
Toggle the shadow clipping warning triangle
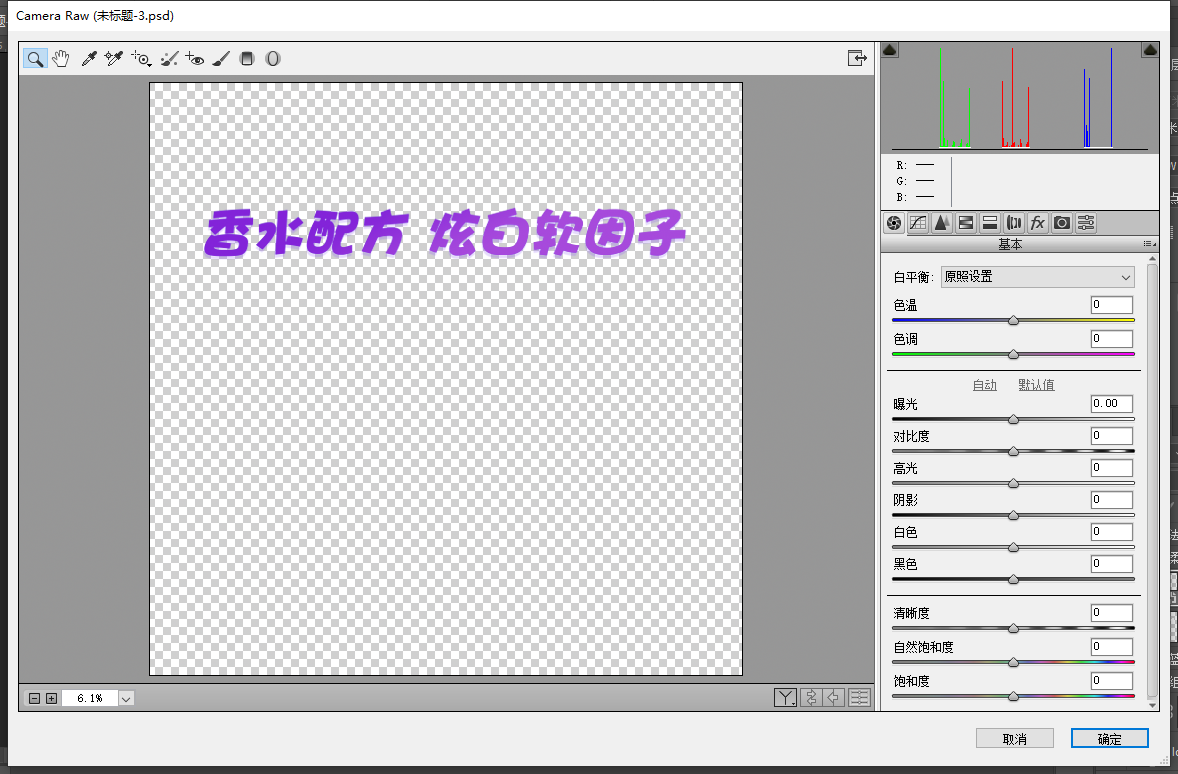click(x=889, y=48)
